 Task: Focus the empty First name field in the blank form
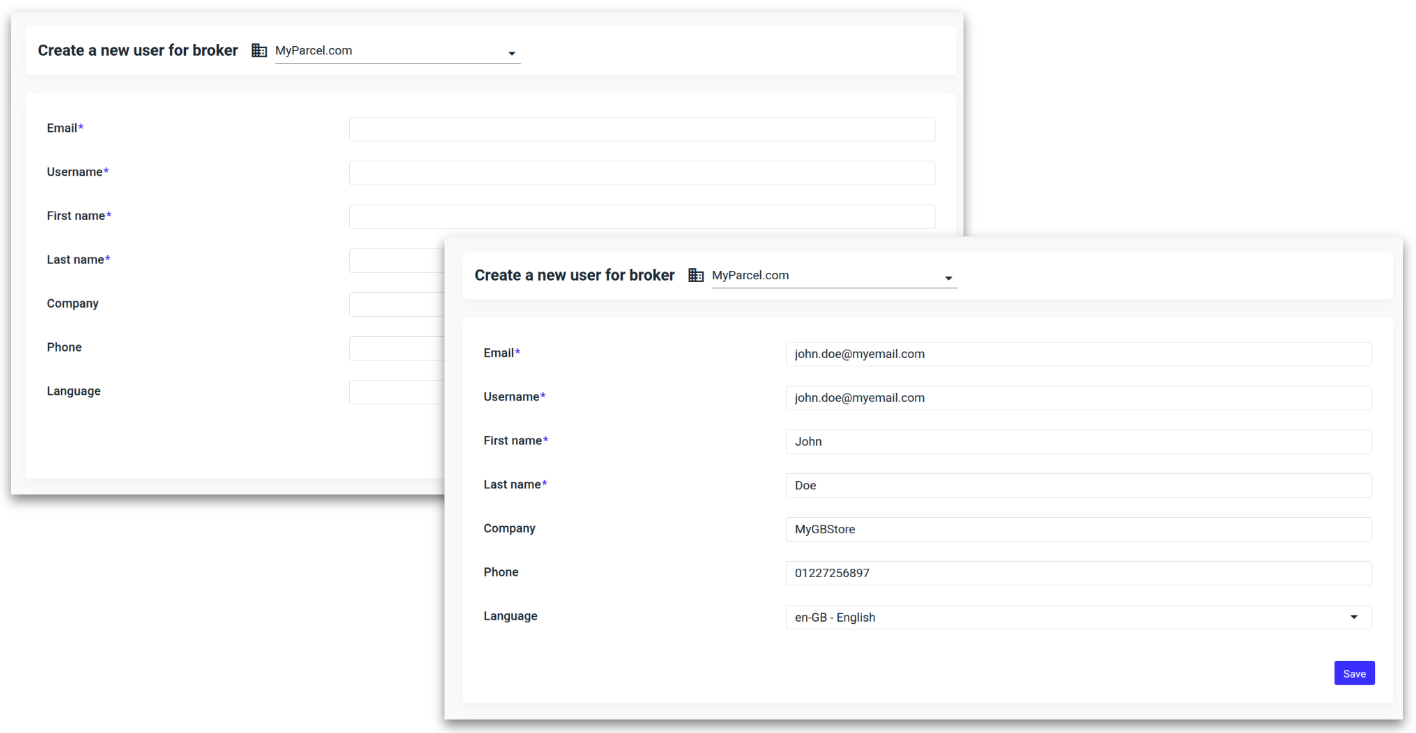(x=641, y=216)
